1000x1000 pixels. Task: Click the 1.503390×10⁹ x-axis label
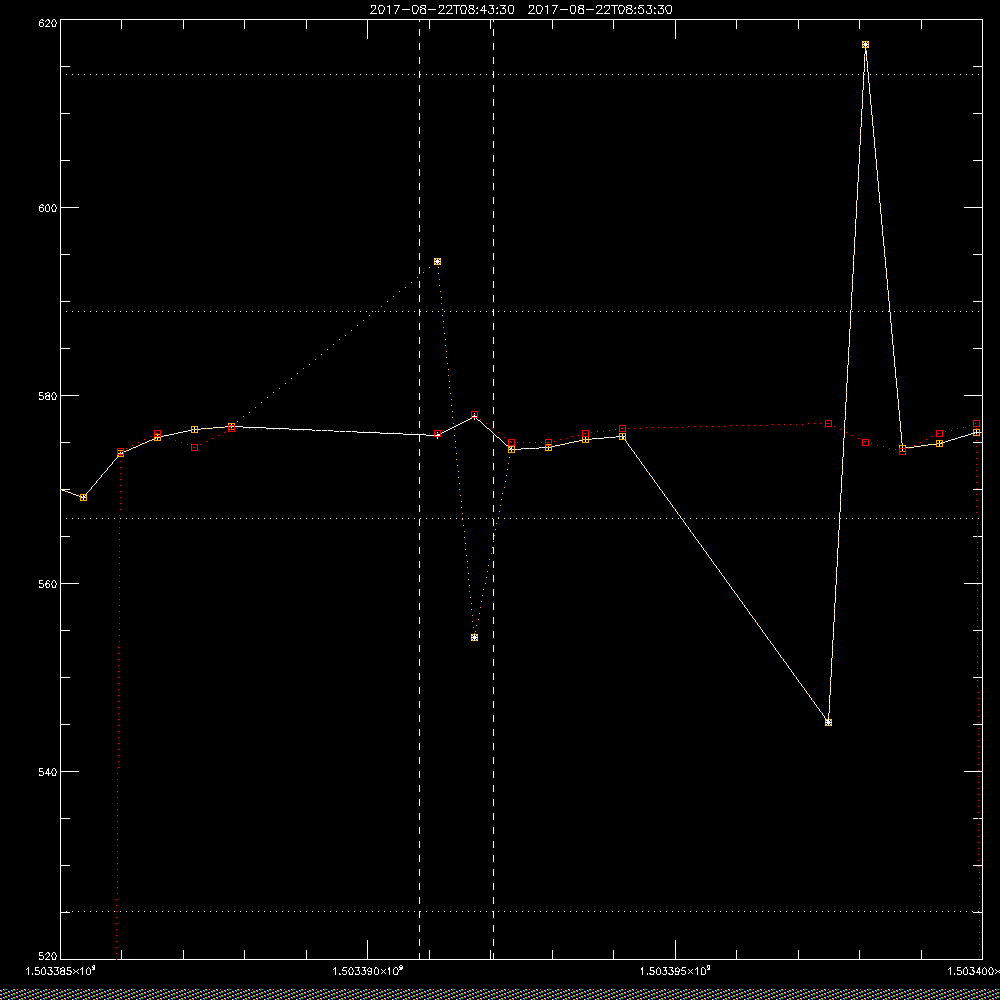click(368, 971)
